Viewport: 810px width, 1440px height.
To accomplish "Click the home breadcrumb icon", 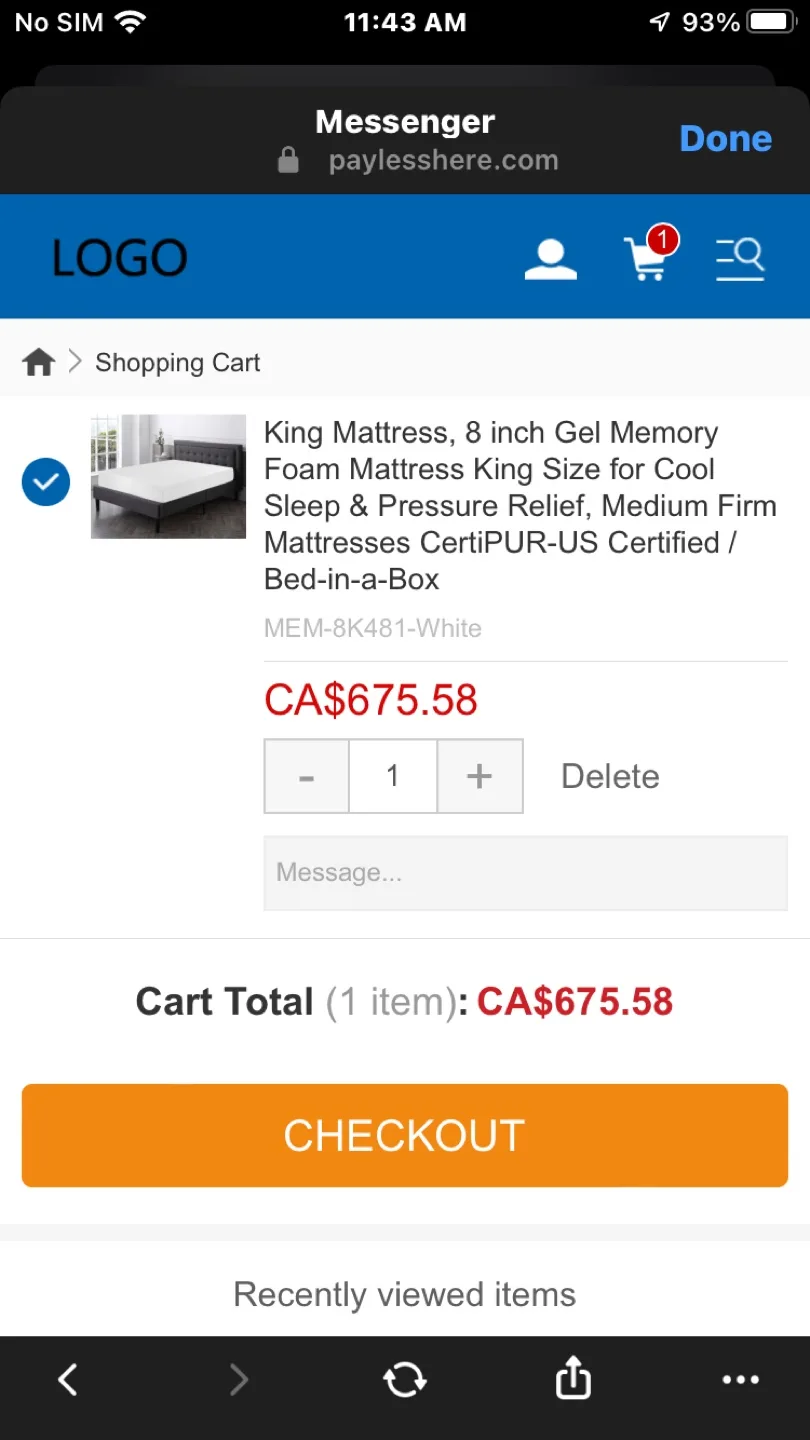I will [x=37, y=362].
